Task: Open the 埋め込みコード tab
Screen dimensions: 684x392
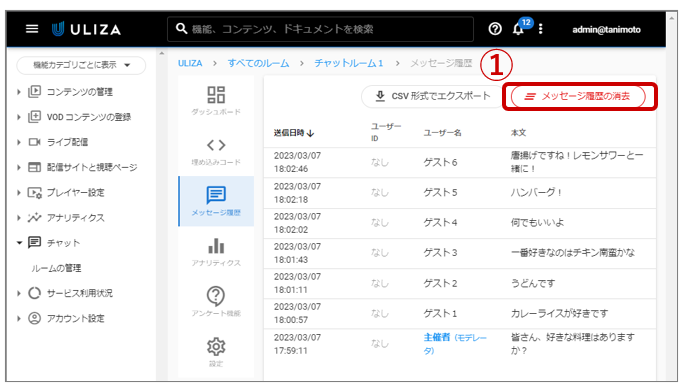Action: pos(216,151)
